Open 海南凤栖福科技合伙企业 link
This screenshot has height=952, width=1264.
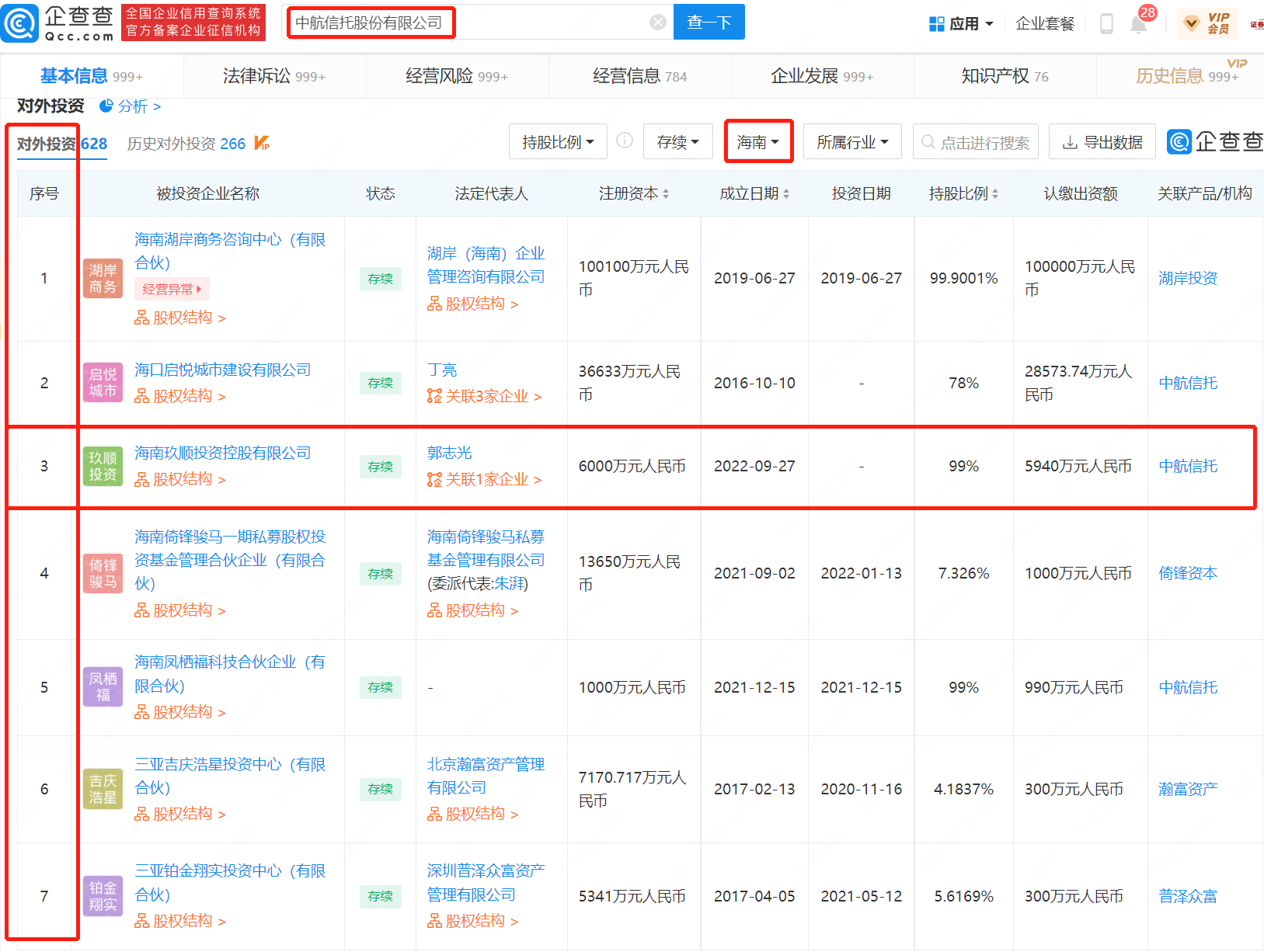point(230,673)
